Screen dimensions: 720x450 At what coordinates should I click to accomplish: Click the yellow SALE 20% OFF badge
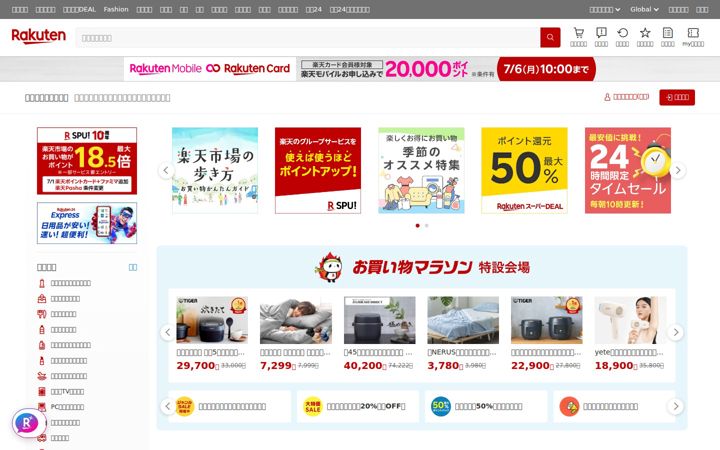(x=312, y=406)
